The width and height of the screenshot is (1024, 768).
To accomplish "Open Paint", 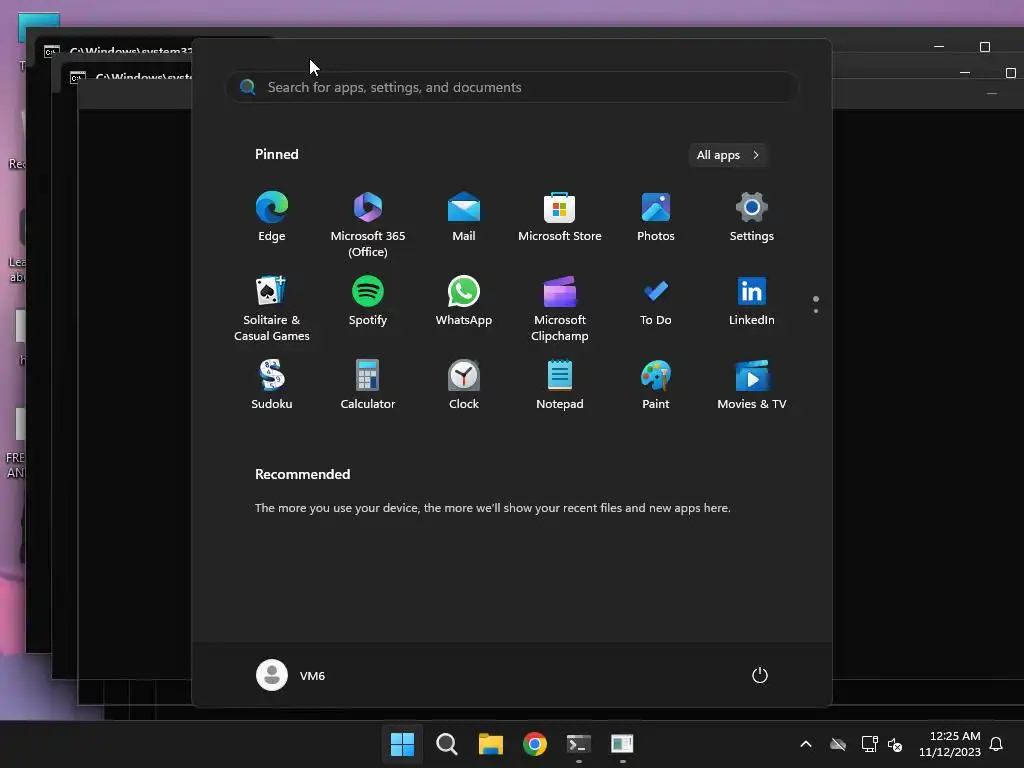I will click(x=656, y=385).
